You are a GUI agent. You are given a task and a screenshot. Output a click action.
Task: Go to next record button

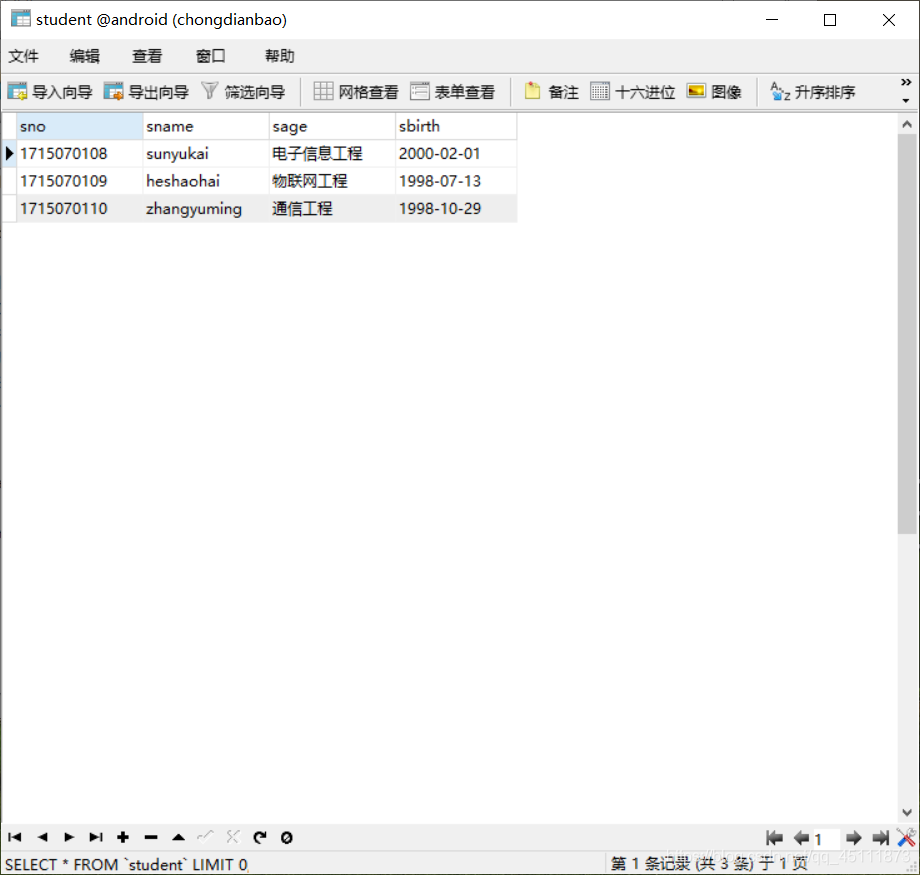coord(69,837)
